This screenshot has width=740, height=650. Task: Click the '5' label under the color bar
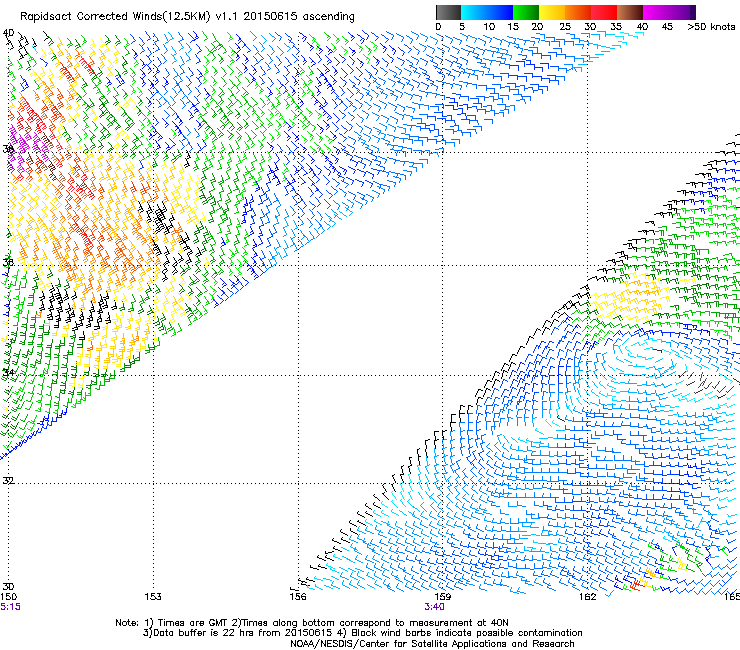[462, 27]
